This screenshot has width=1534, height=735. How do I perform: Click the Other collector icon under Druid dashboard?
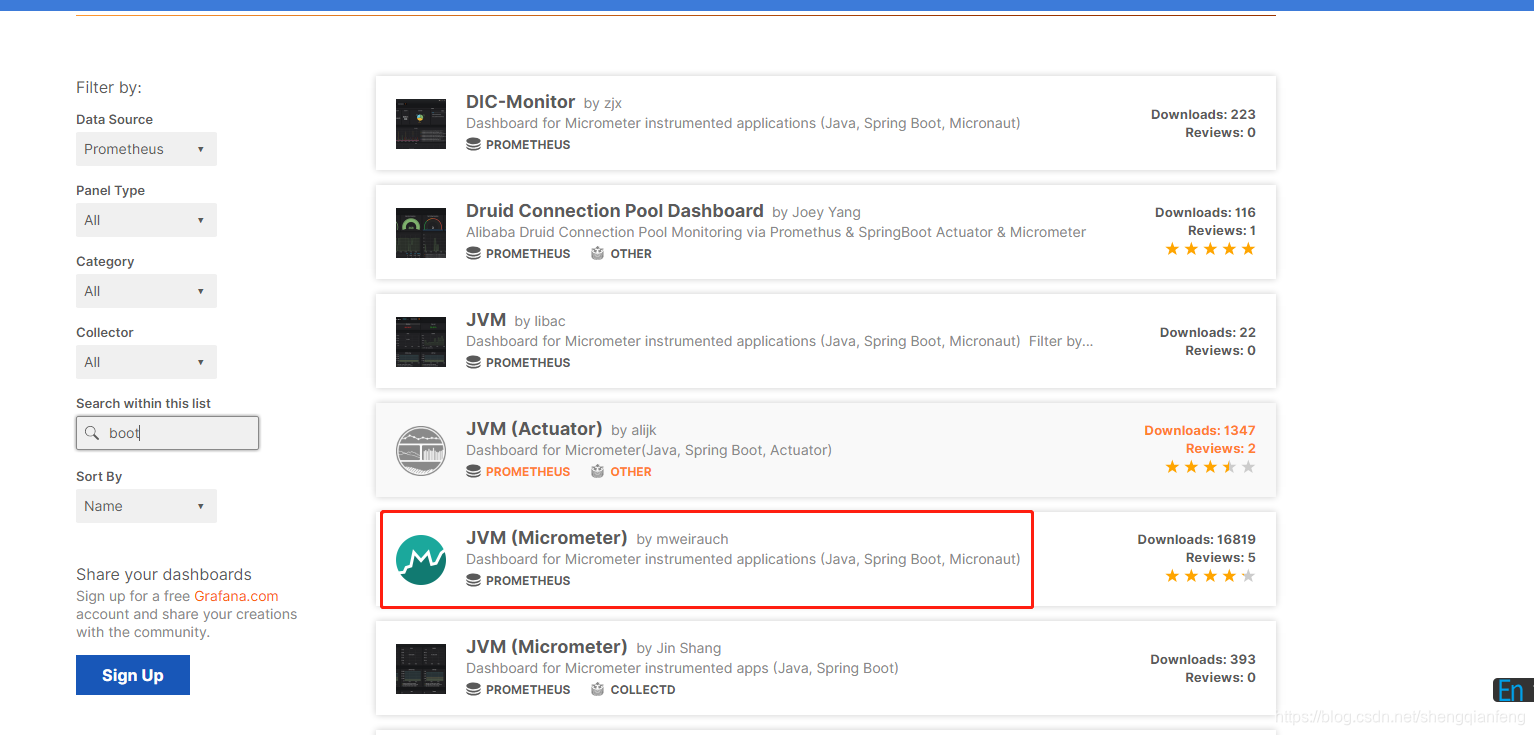[597, 254]
